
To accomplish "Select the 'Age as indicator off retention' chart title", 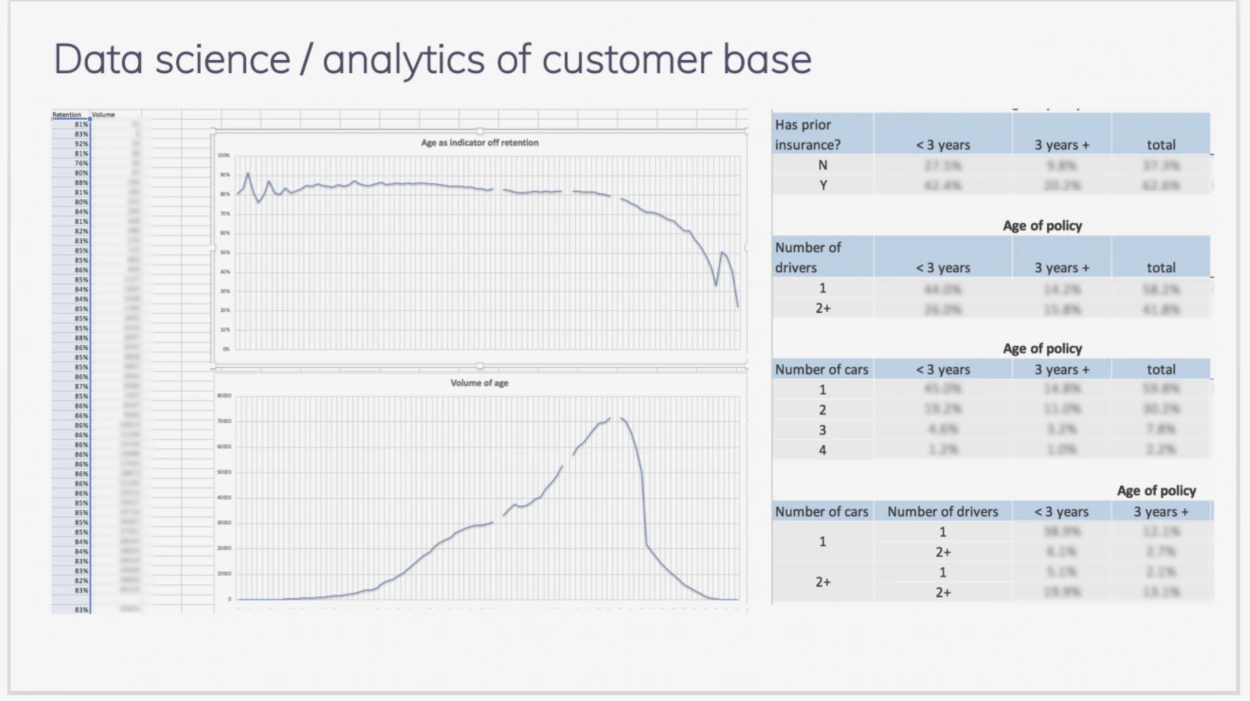I will tap(480, 143).
